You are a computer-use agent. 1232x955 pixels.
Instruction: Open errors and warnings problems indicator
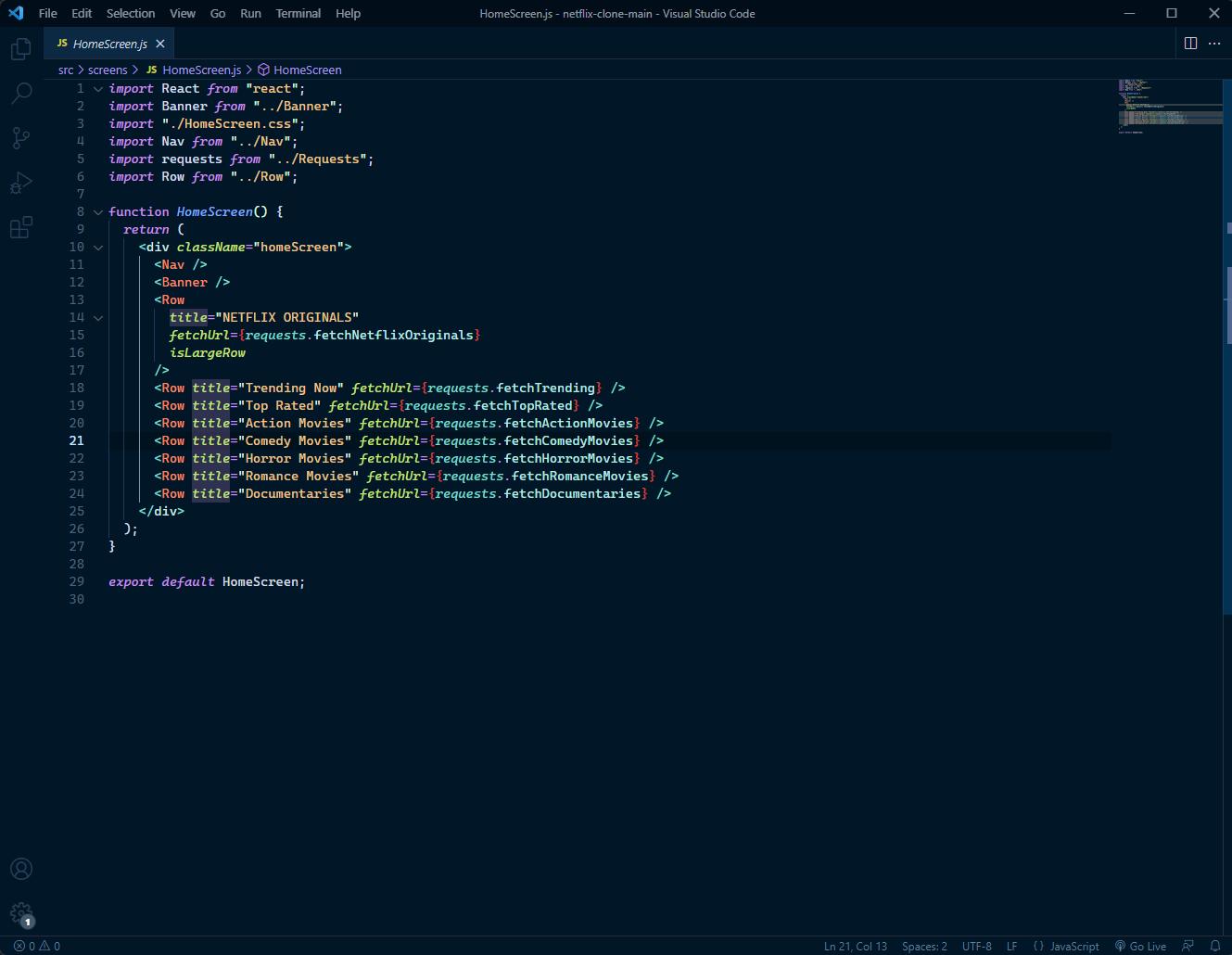click(x=37, y=946)
